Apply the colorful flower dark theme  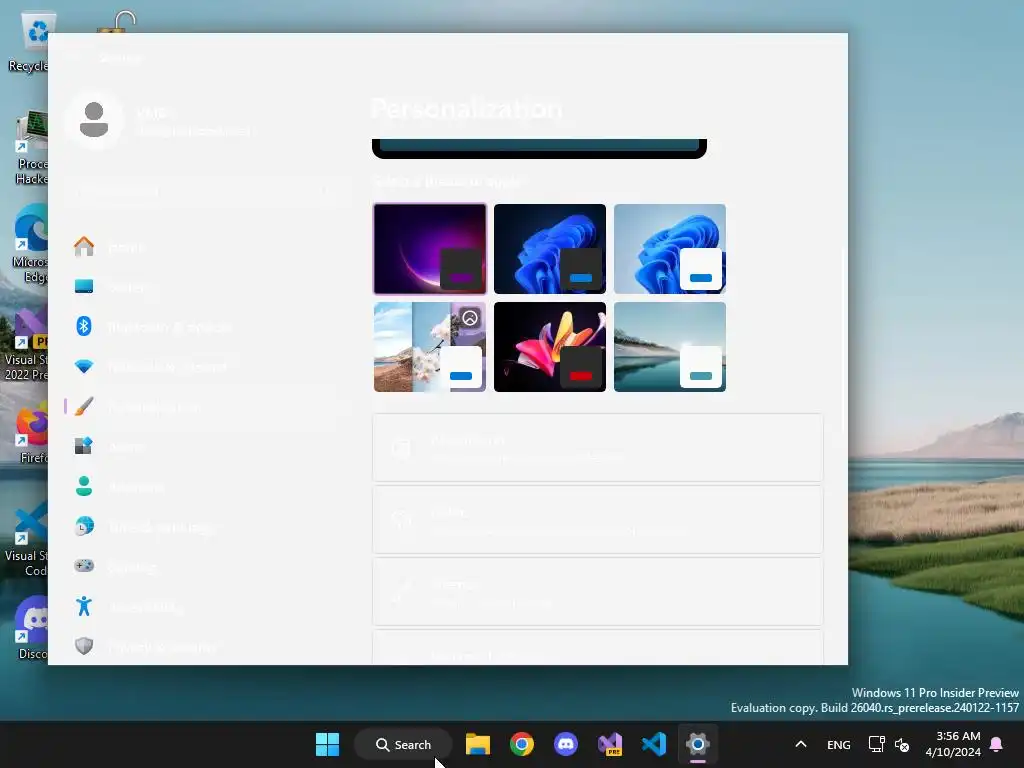[550, 347]
